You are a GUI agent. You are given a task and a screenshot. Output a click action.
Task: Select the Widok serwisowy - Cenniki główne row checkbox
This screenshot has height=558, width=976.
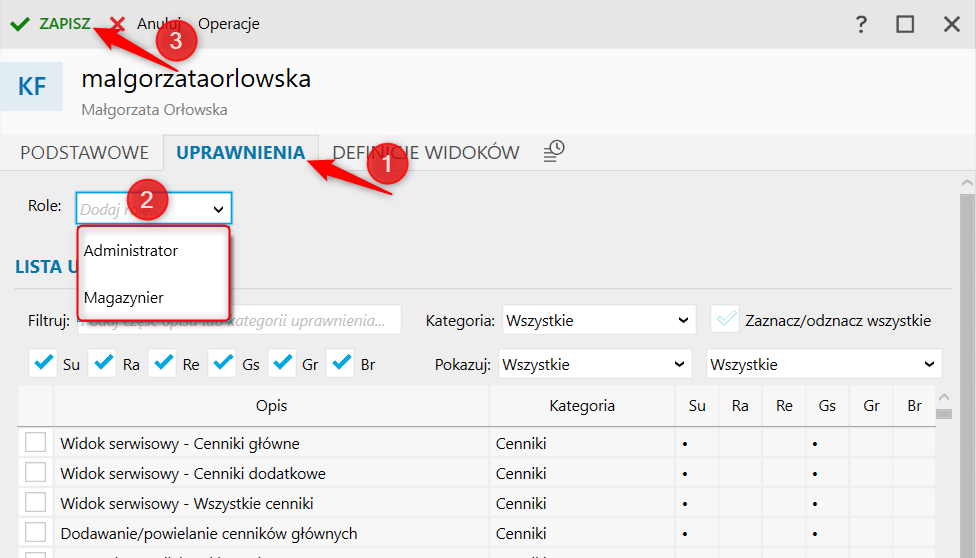(36, 442)
